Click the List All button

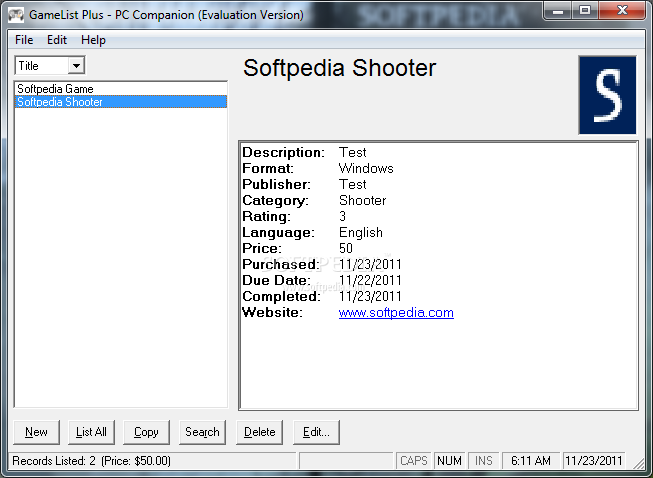point(91,432)
